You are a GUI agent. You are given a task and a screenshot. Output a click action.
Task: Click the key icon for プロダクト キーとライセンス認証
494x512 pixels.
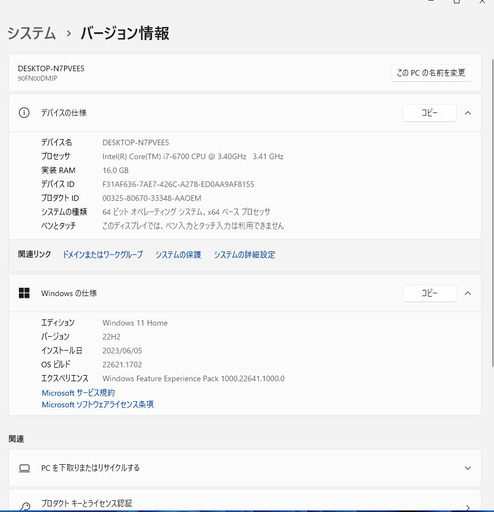tap(25, 506)
